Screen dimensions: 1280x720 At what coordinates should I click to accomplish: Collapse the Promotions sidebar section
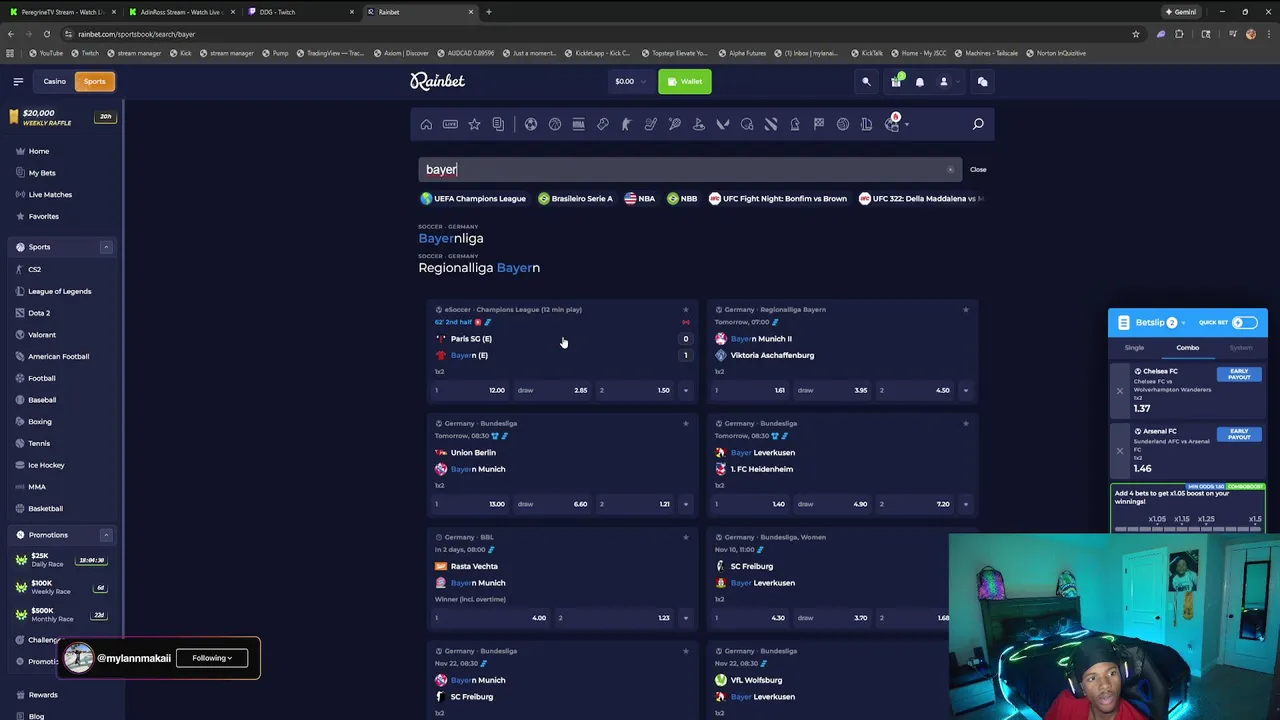pyautogui.click(x=106, y=535)
